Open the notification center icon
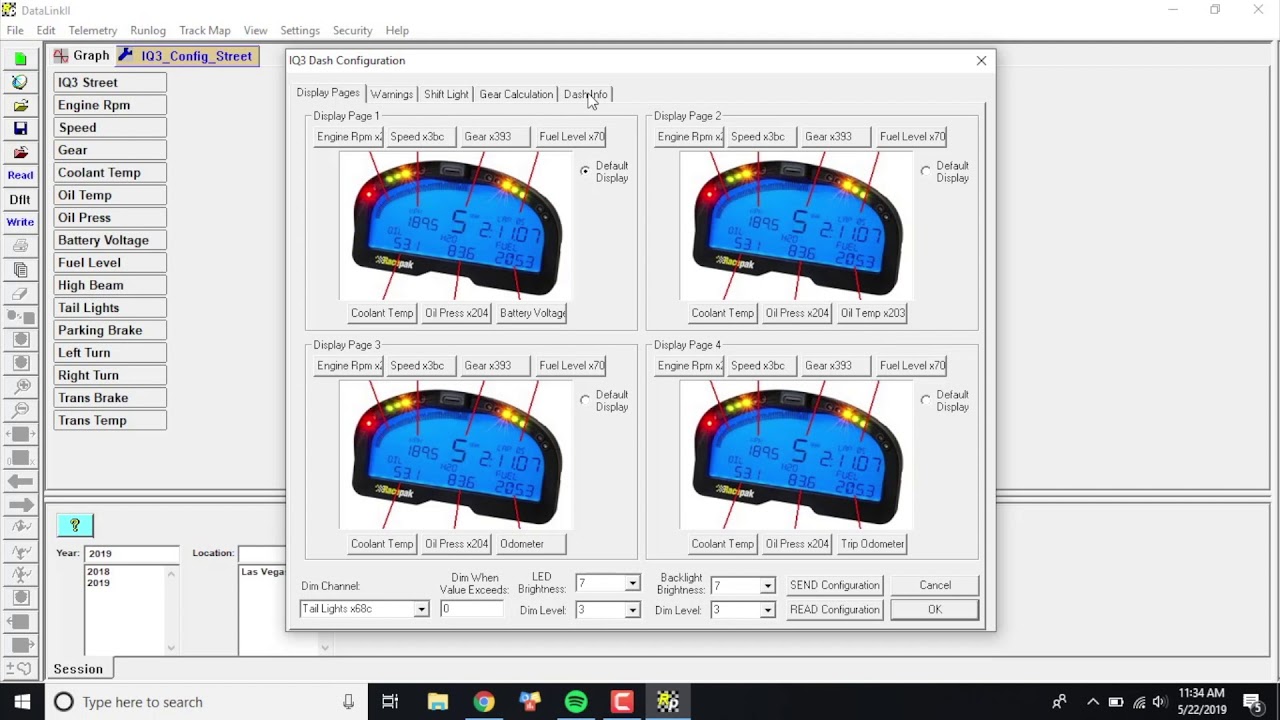1280x720 pixels. point(1253,702)
